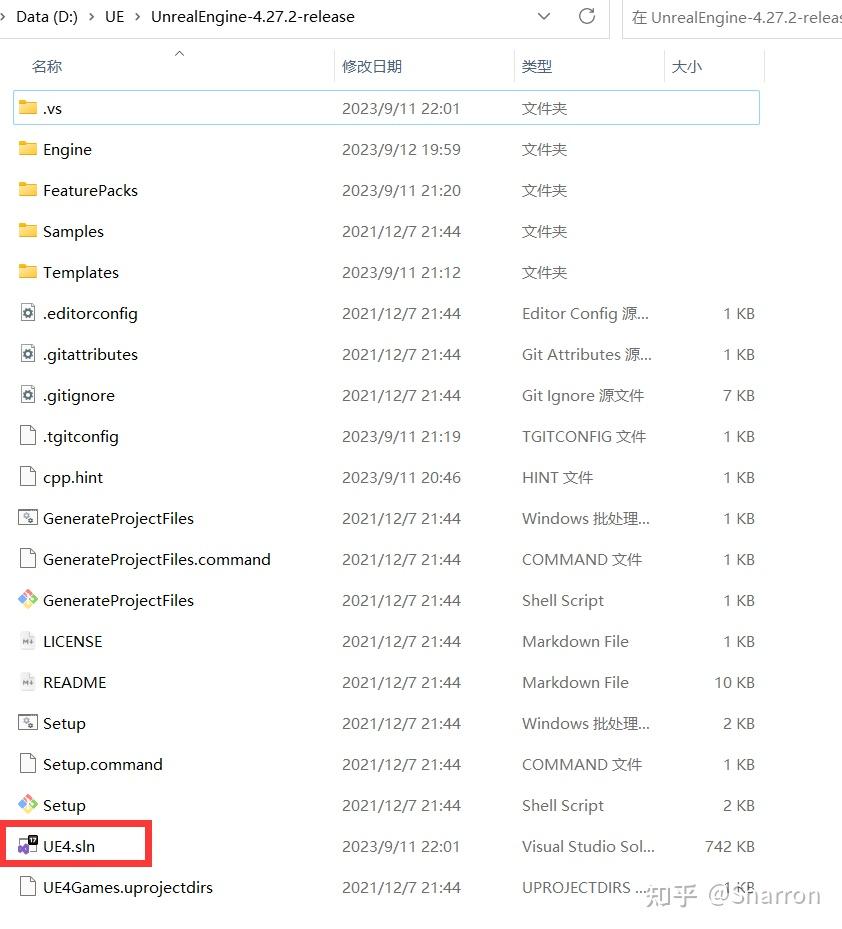
Task: Click the Engine folder icon
Action: [28, 148]
